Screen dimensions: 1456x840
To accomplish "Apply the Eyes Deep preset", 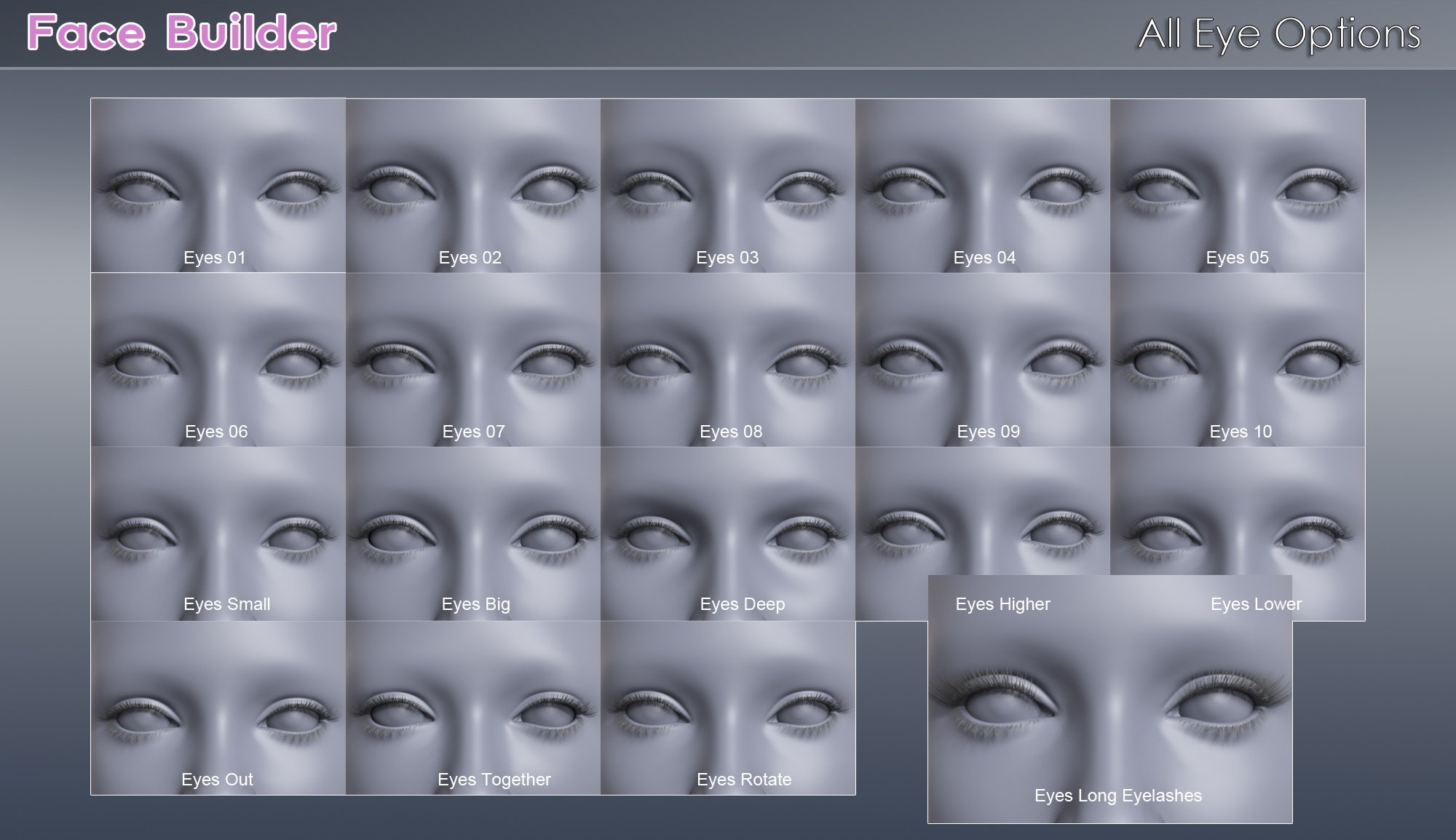I will (x=728, y=539).
